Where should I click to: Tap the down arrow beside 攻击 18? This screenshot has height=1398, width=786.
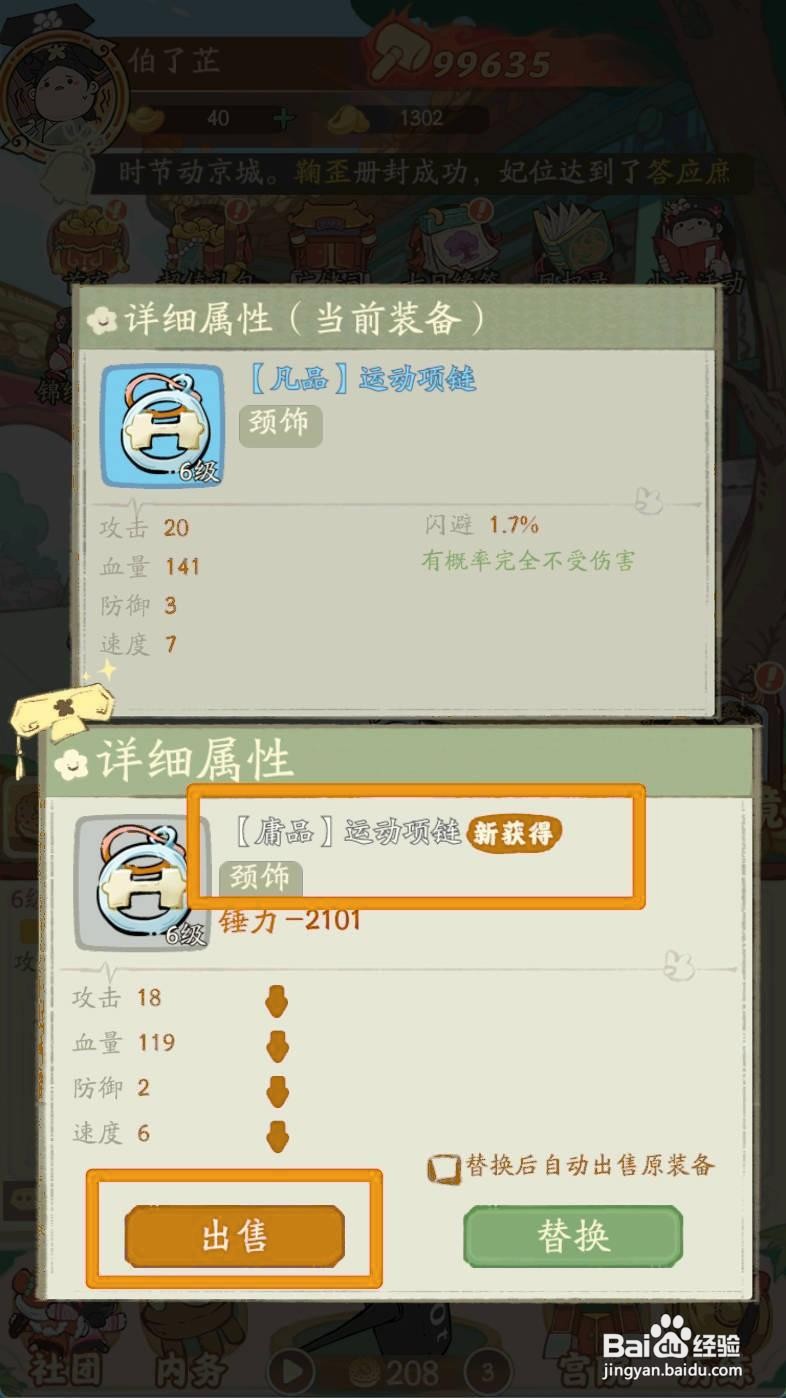pos(277,1001)
